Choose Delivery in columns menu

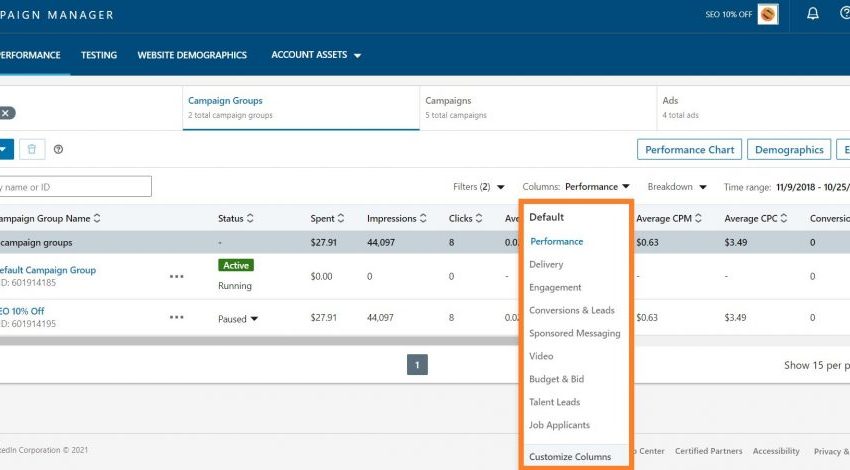pos(546,264)
